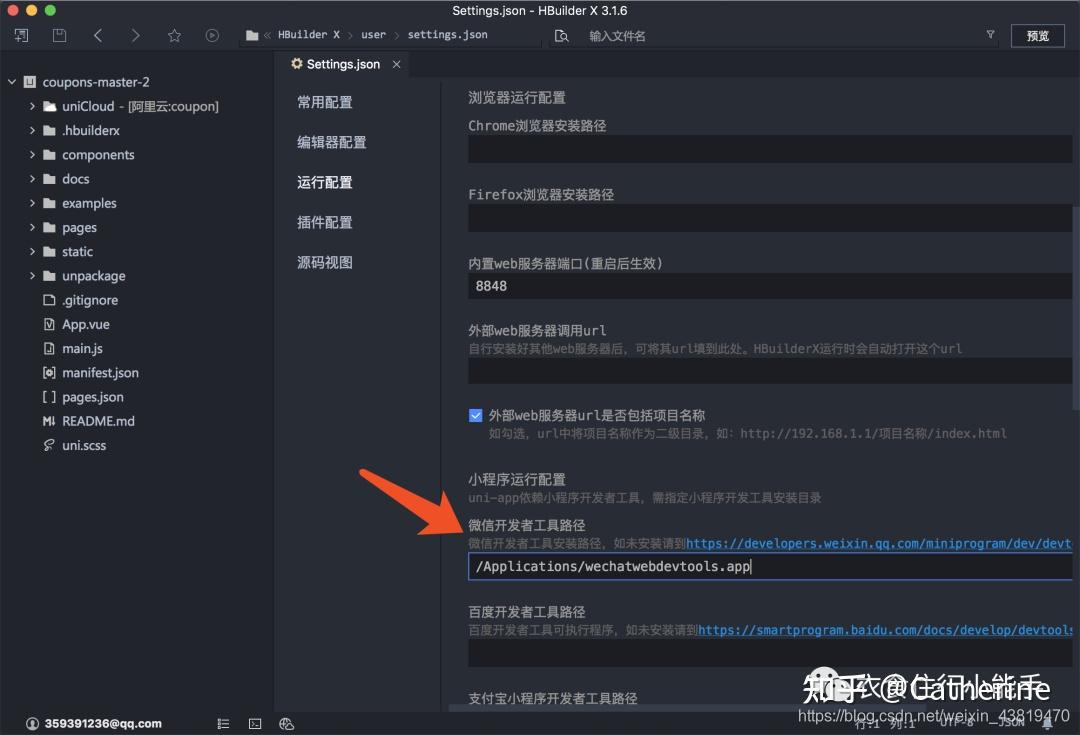This screenshot has width=1080, height=735.
Task: Click the browser globe icon in status bar
Action: (286, 723)
